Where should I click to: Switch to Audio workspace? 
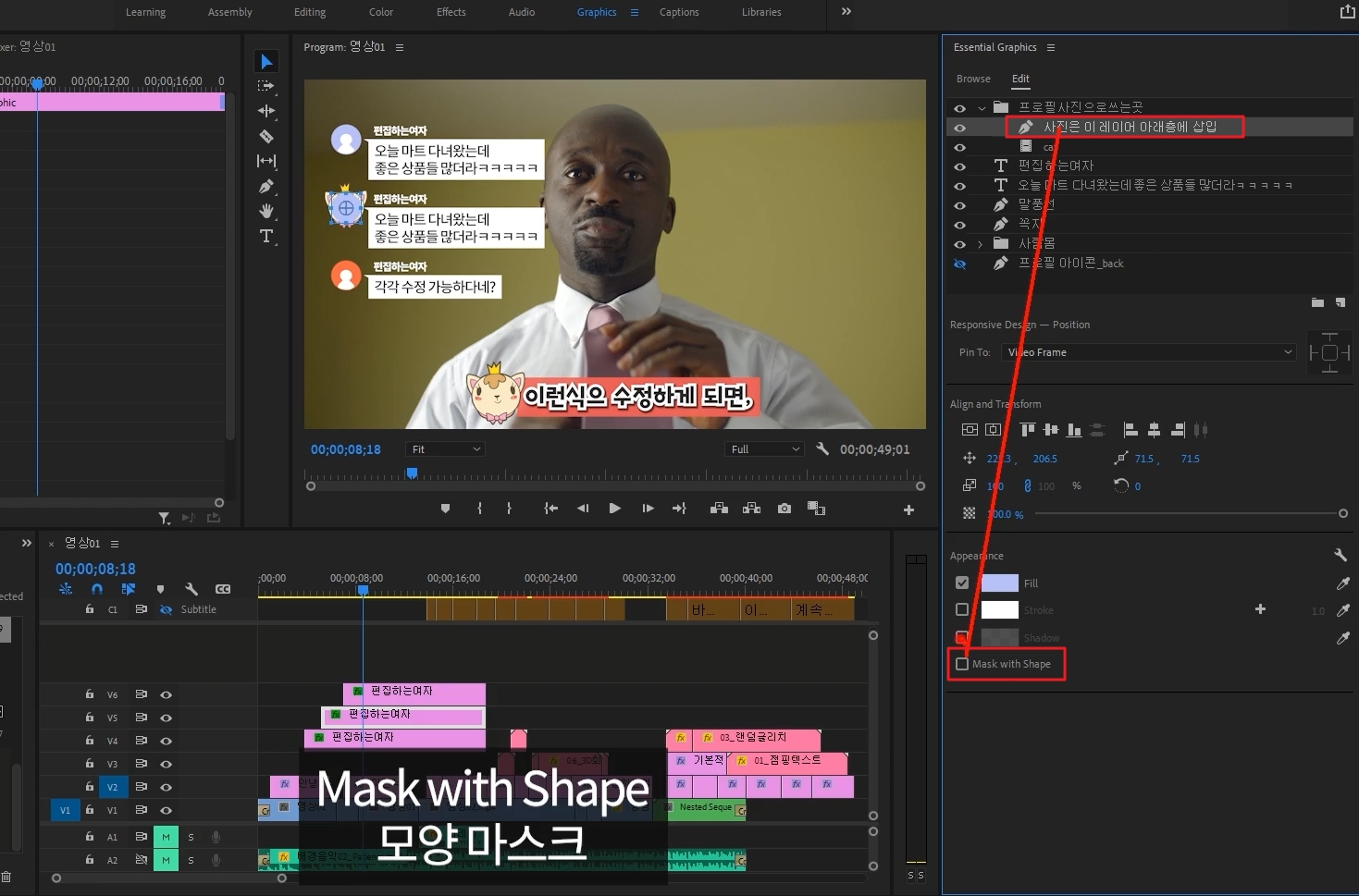(522, 12)
